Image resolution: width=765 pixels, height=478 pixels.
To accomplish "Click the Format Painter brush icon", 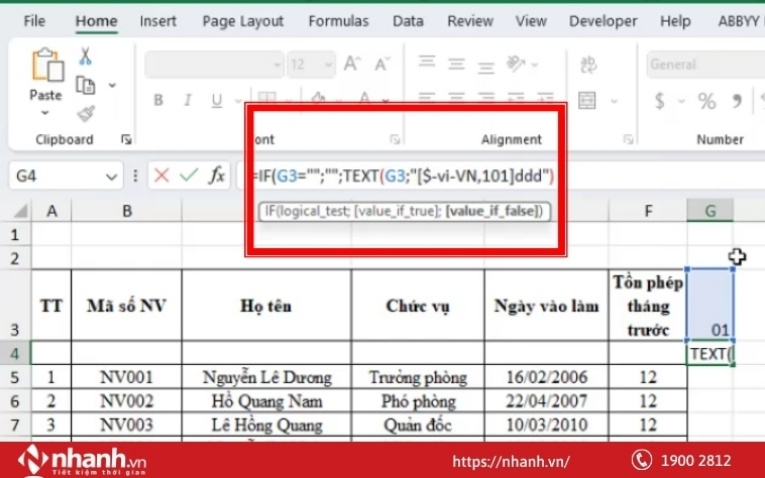I will [x=86, y=114].
